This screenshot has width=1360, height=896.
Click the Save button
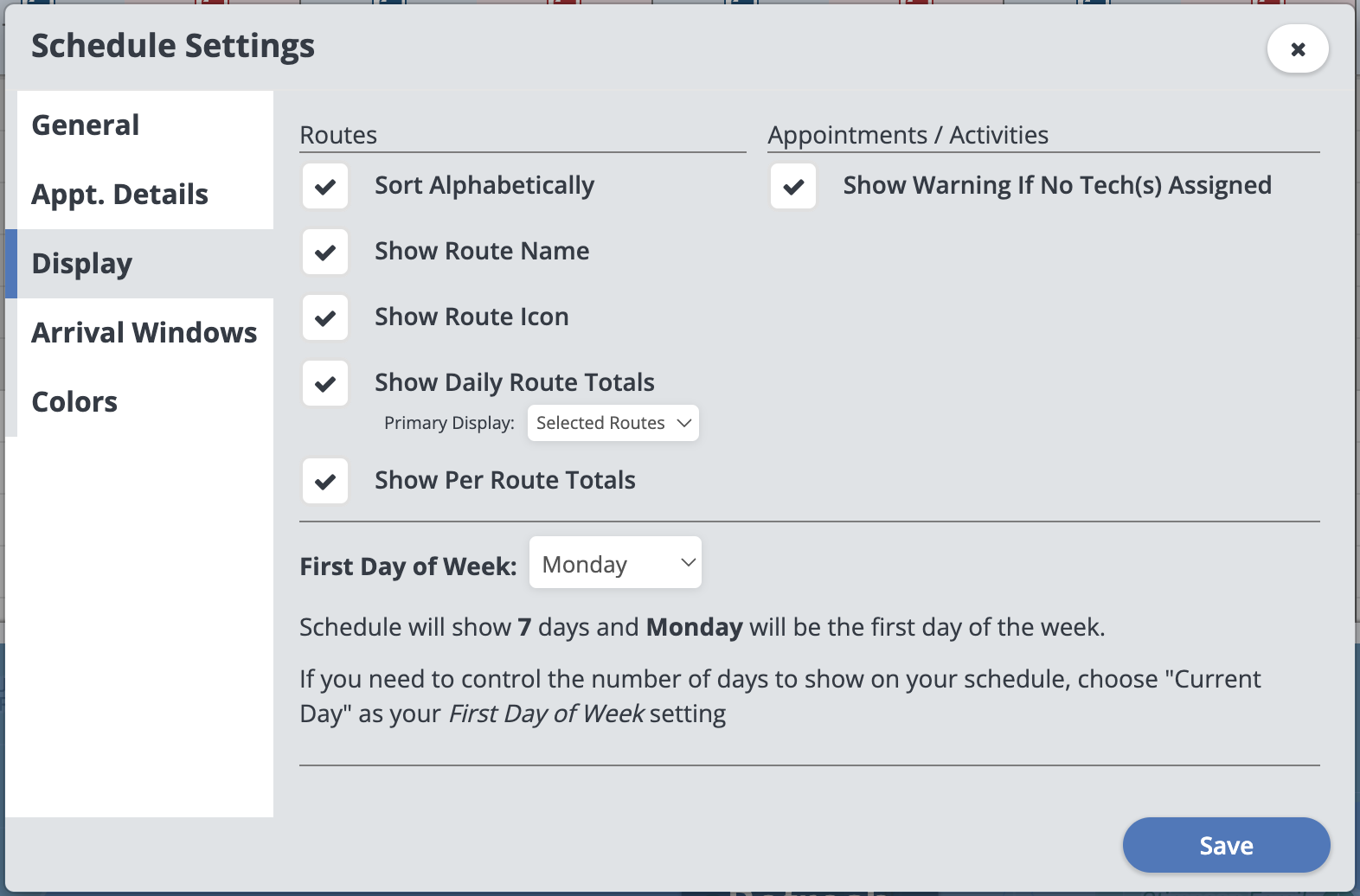point(1226,845)
